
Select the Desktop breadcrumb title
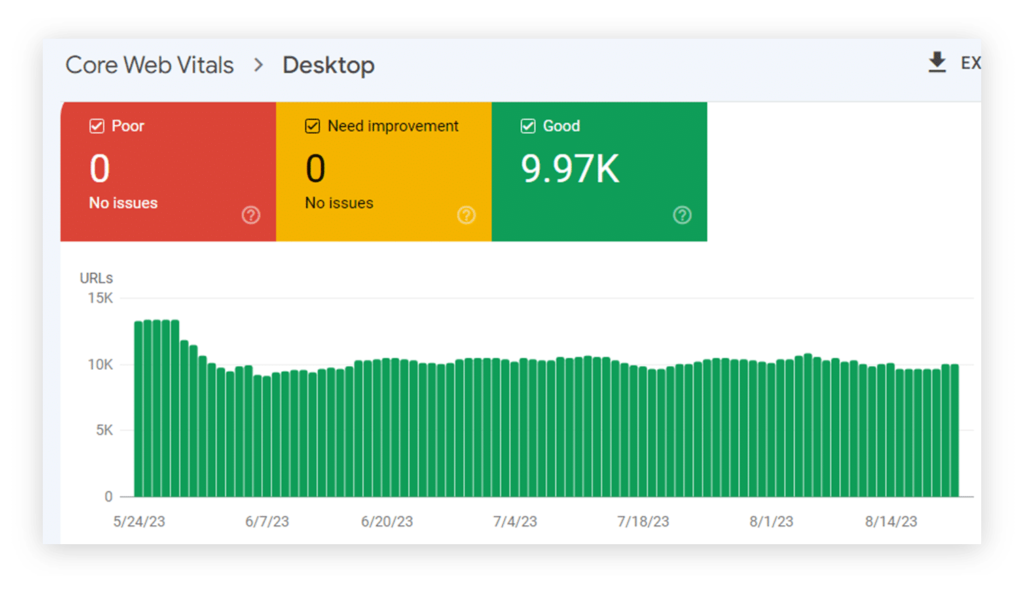[x=328, y=65]
